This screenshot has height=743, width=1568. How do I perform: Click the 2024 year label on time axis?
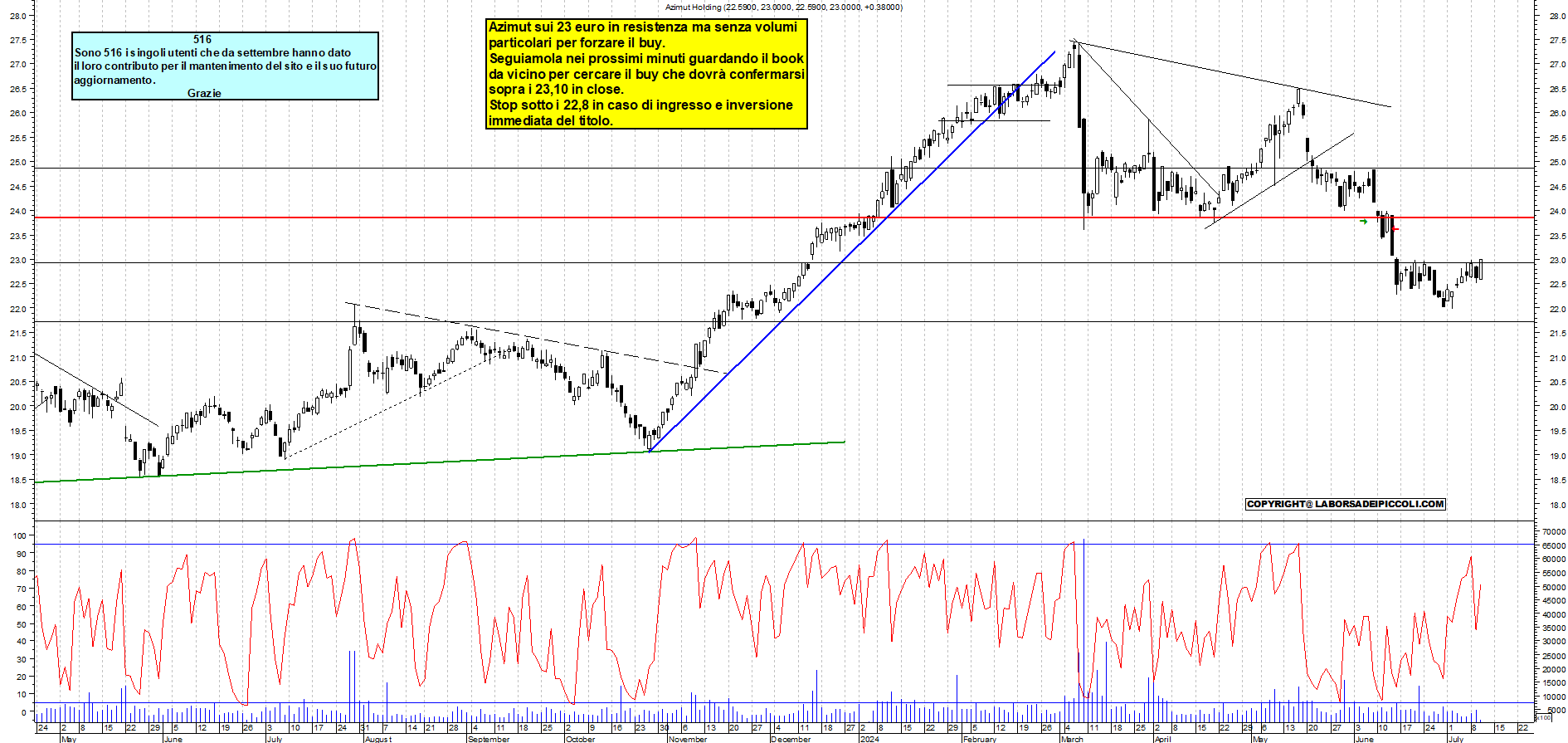point(869,739)
